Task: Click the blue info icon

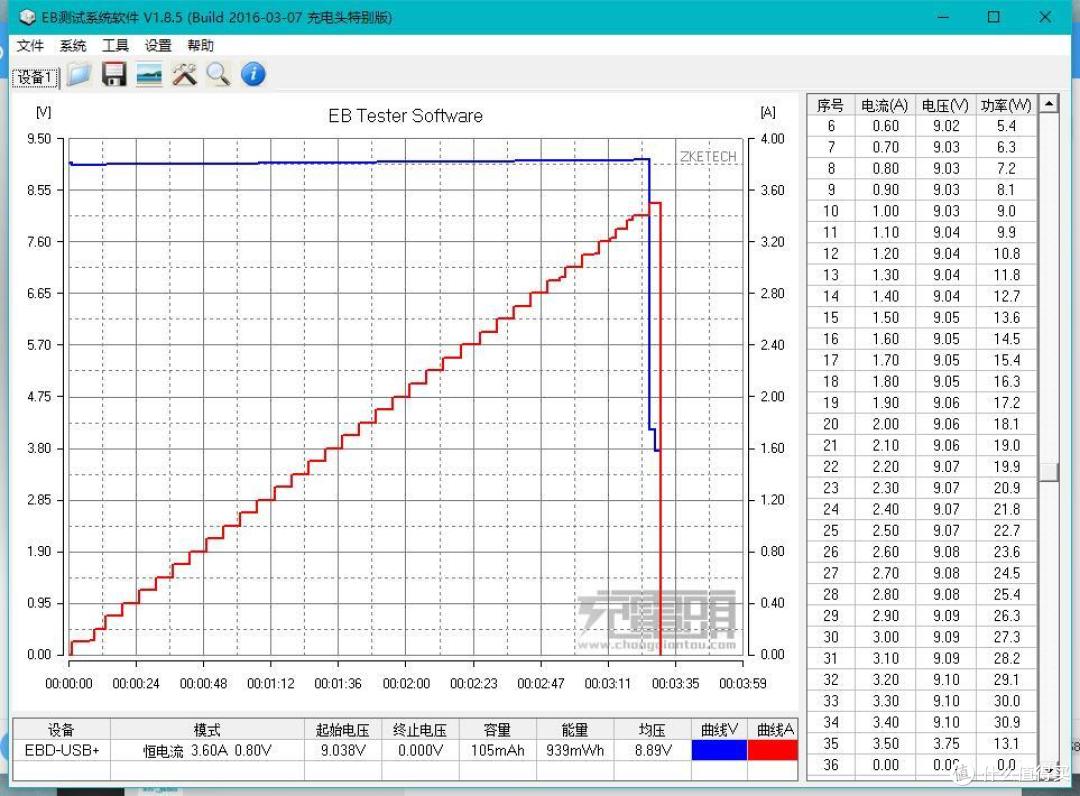Action: tap(253, 74)
